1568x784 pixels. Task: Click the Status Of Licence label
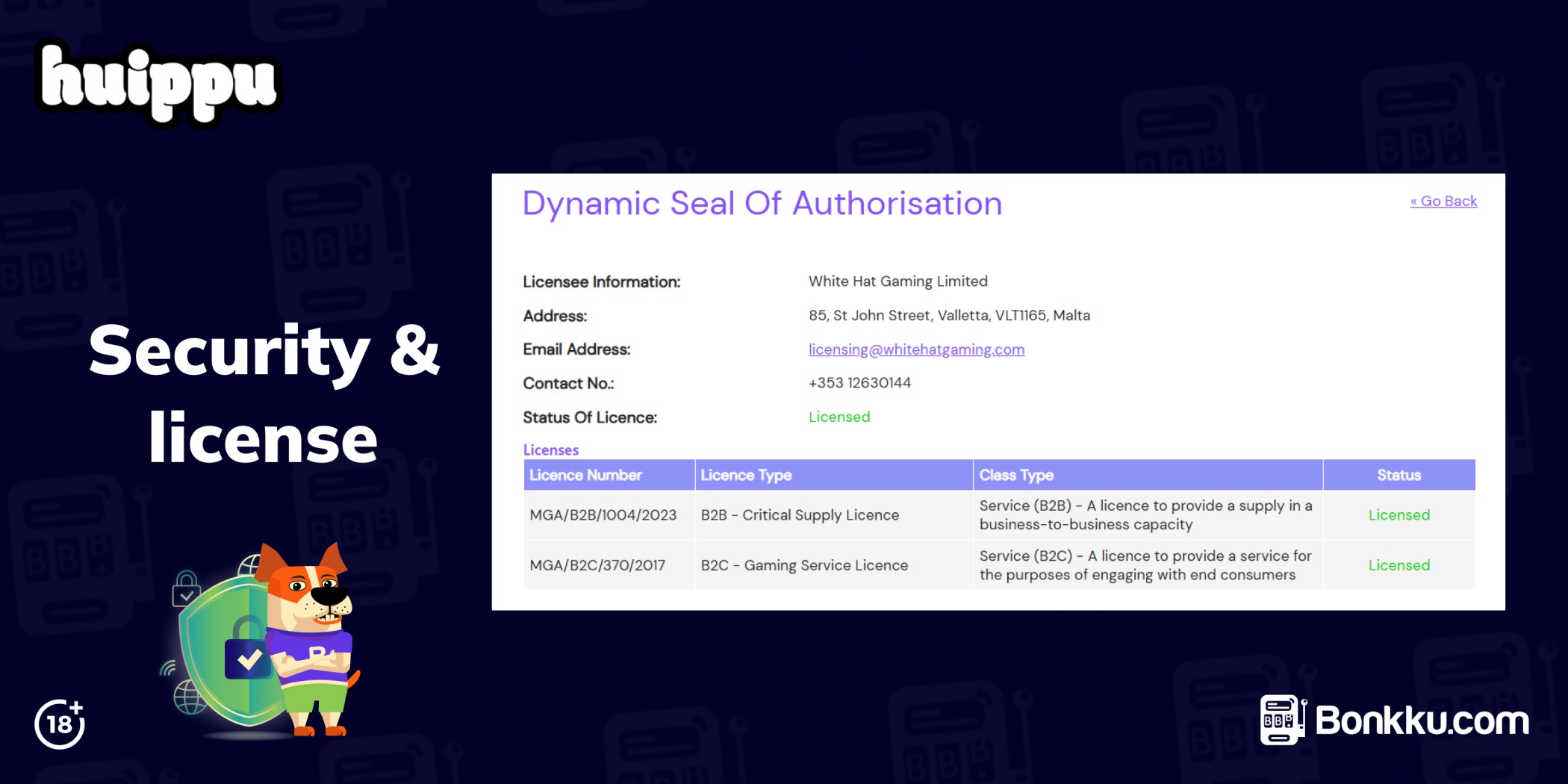pos(590,417)
